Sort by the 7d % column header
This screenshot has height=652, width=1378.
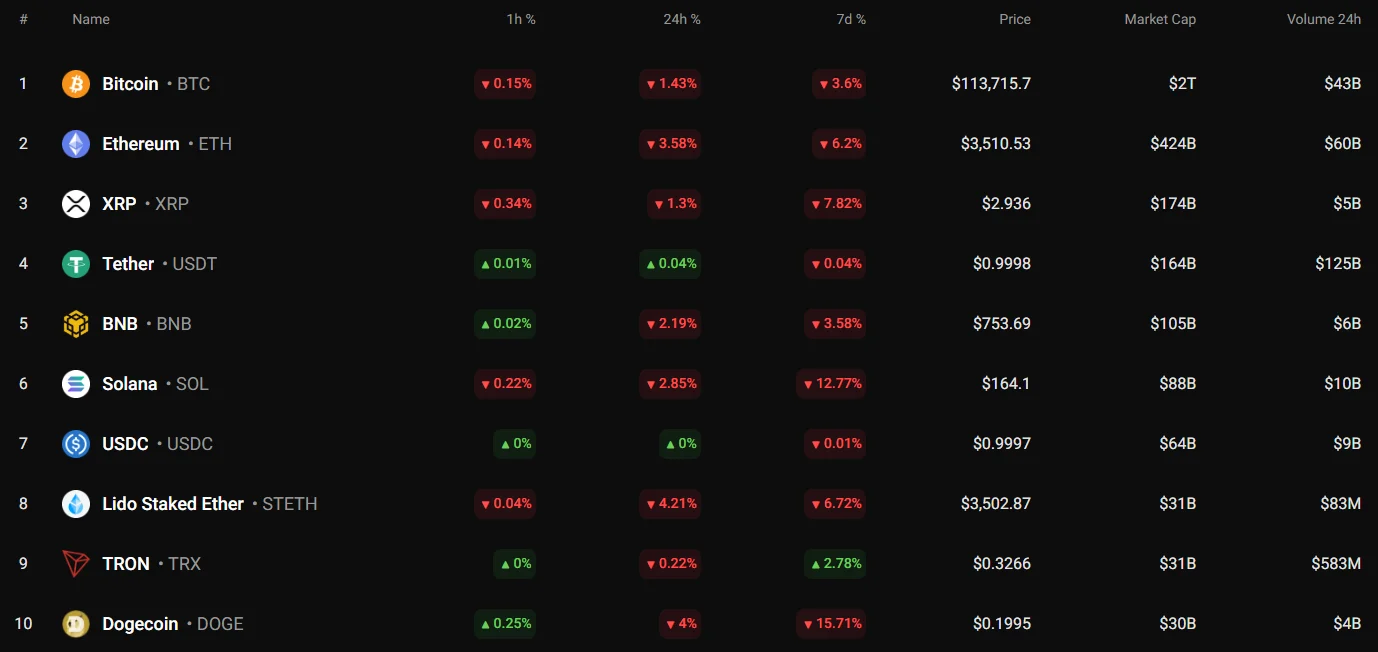tap(850, 19)
